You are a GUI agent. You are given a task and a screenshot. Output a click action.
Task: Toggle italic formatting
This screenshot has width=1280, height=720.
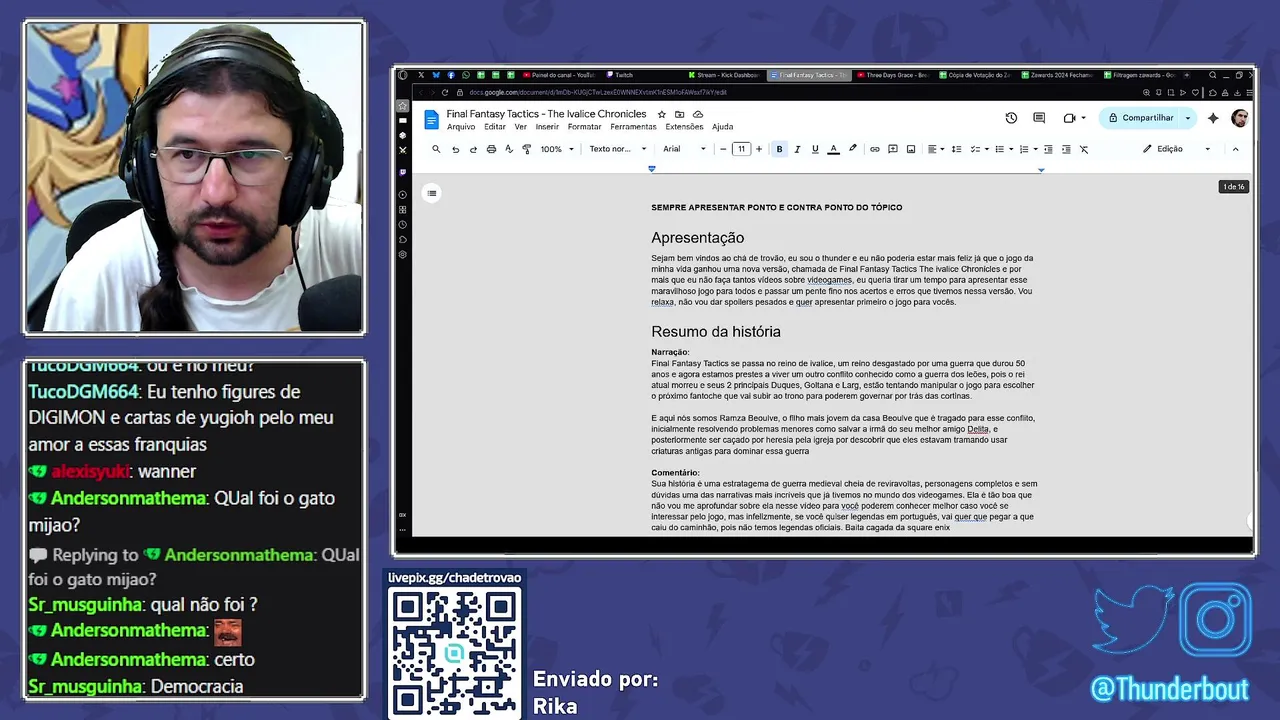[797, 149]
